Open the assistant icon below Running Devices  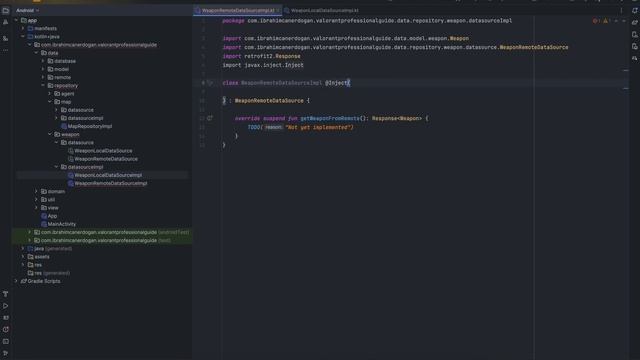click(635, 58)
